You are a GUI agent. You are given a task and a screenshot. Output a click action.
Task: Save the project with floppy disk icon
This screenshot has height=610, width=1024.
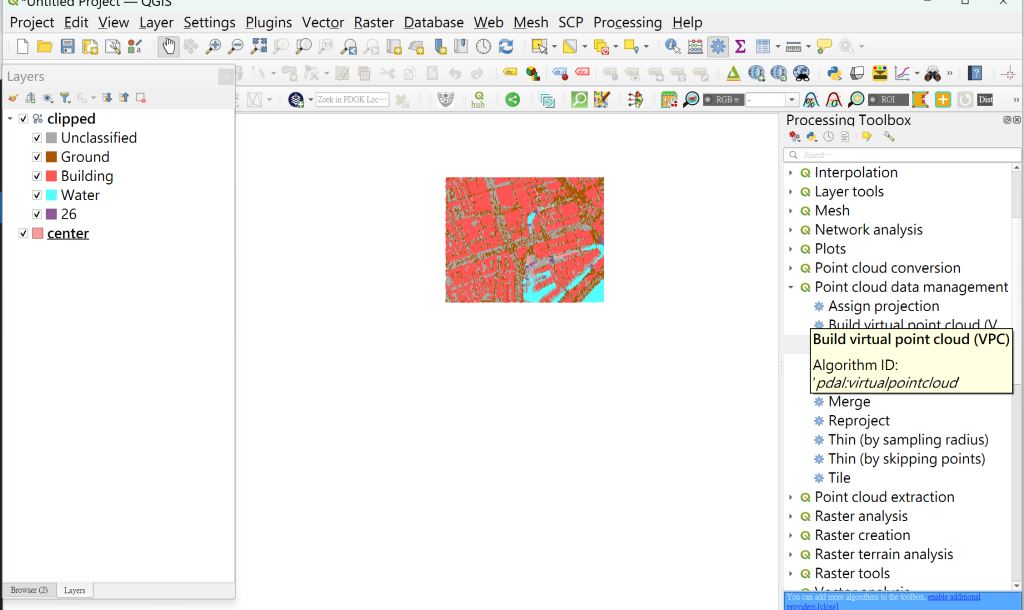tap(67, 46)
